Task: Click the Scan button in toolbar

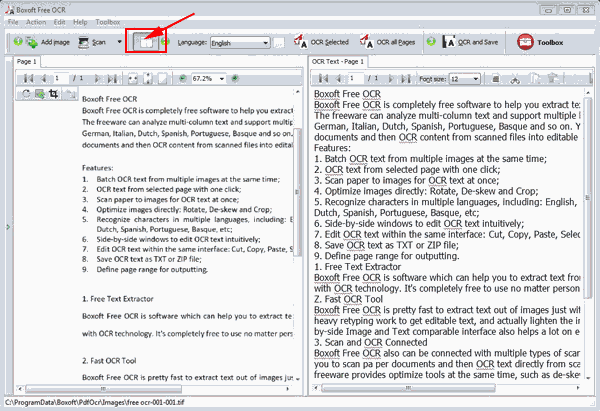Action: [x=92, y=42]
